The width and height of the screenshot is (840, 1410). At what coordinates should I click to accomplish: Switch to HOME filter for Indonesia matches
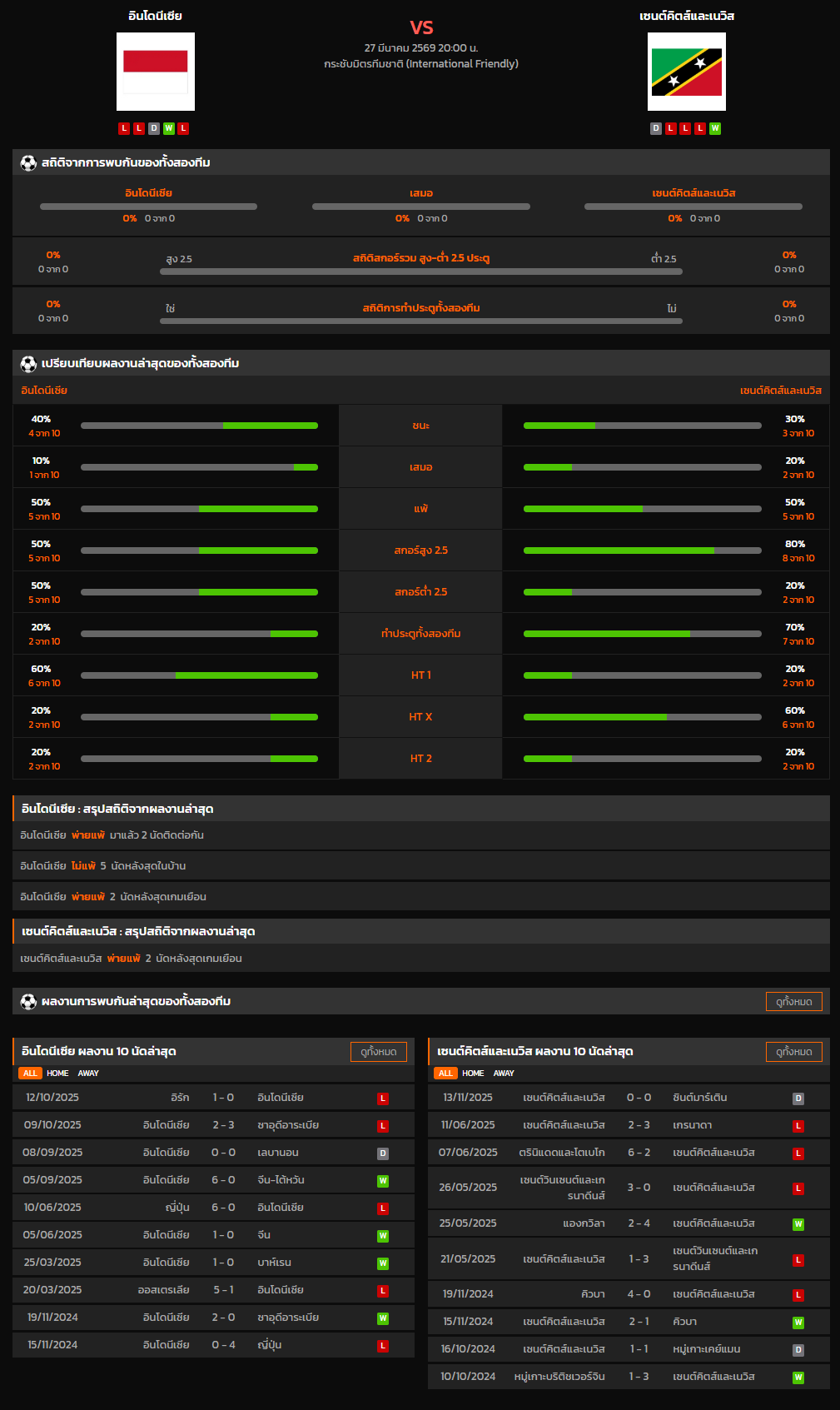point(57,1074)
